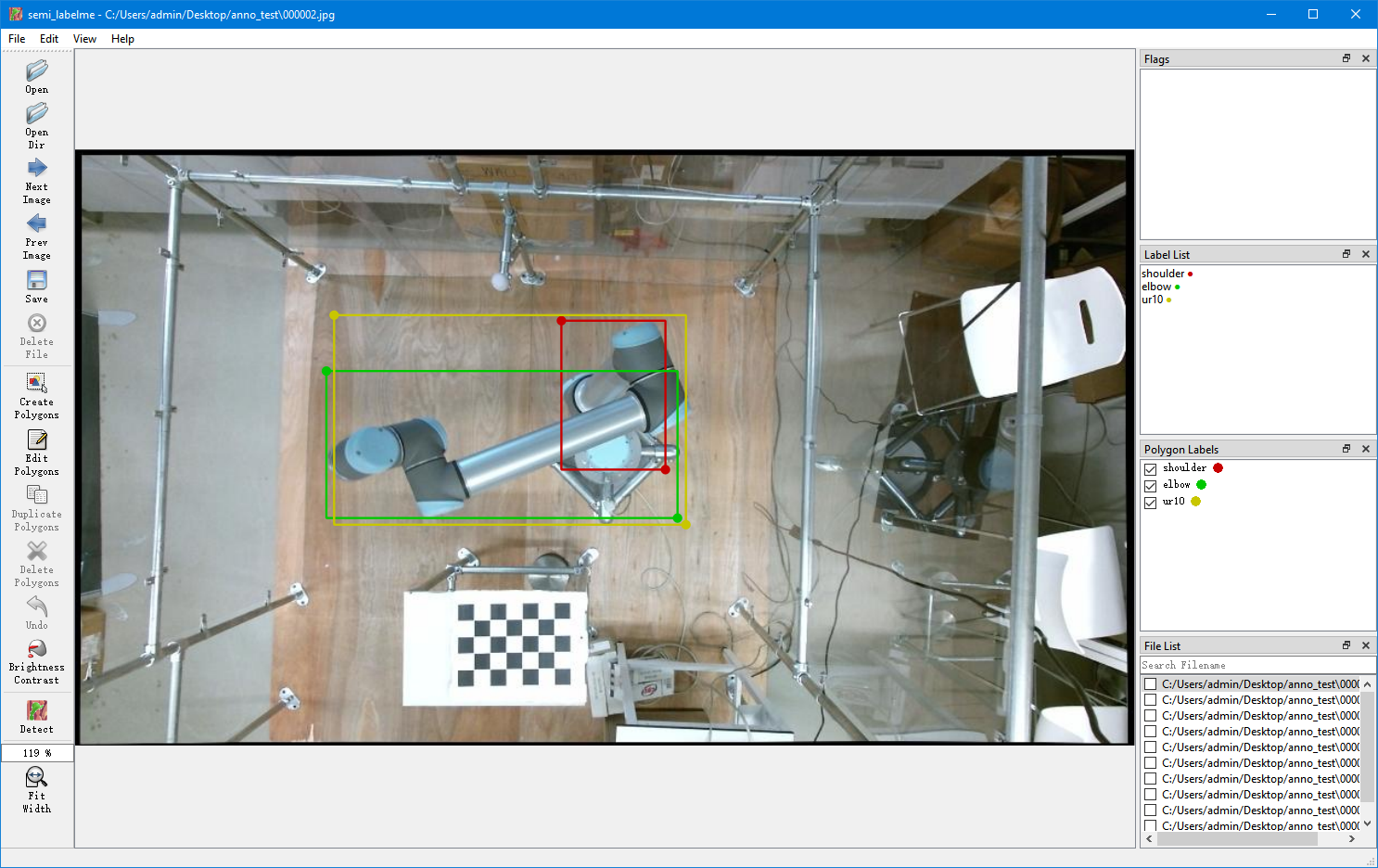Viewport: 1378px width, 868px height.
Task: Click the green elbow box top-left vertex
Action: (x=326, y=371)
